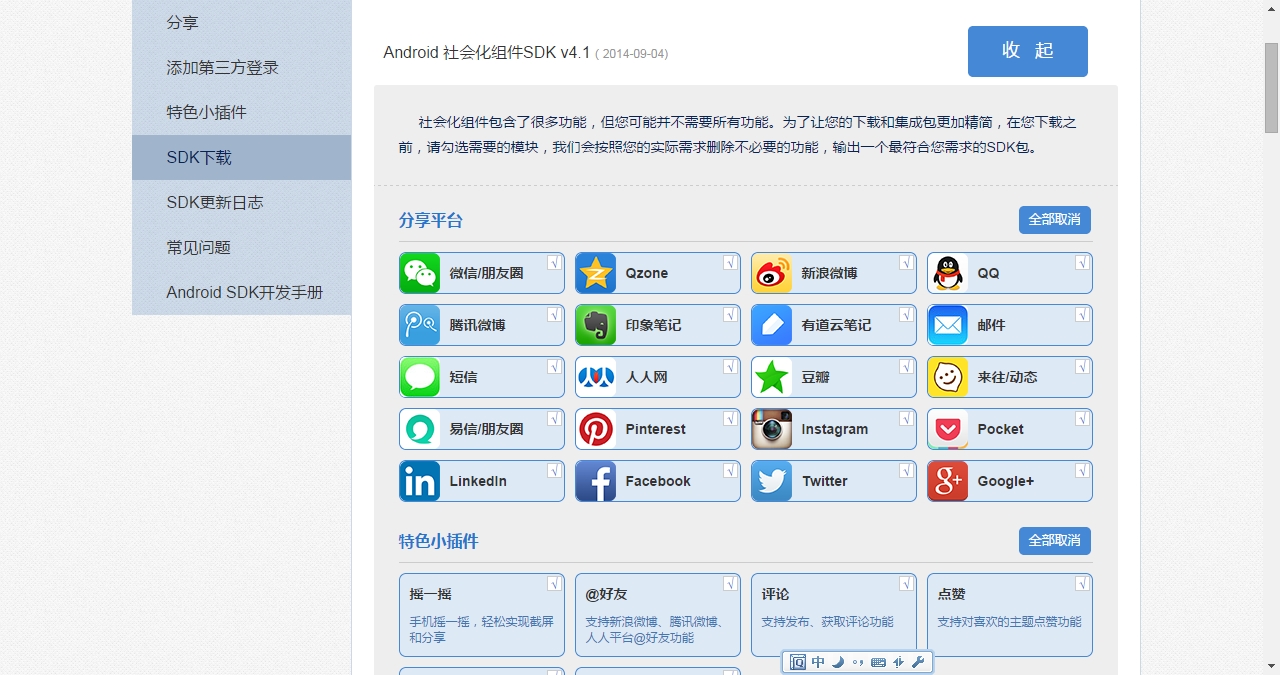Uncheck the Pocket platform checkbox
Screen dimensions: 1280x675
pyautogui.click(x=1082, y=418)
